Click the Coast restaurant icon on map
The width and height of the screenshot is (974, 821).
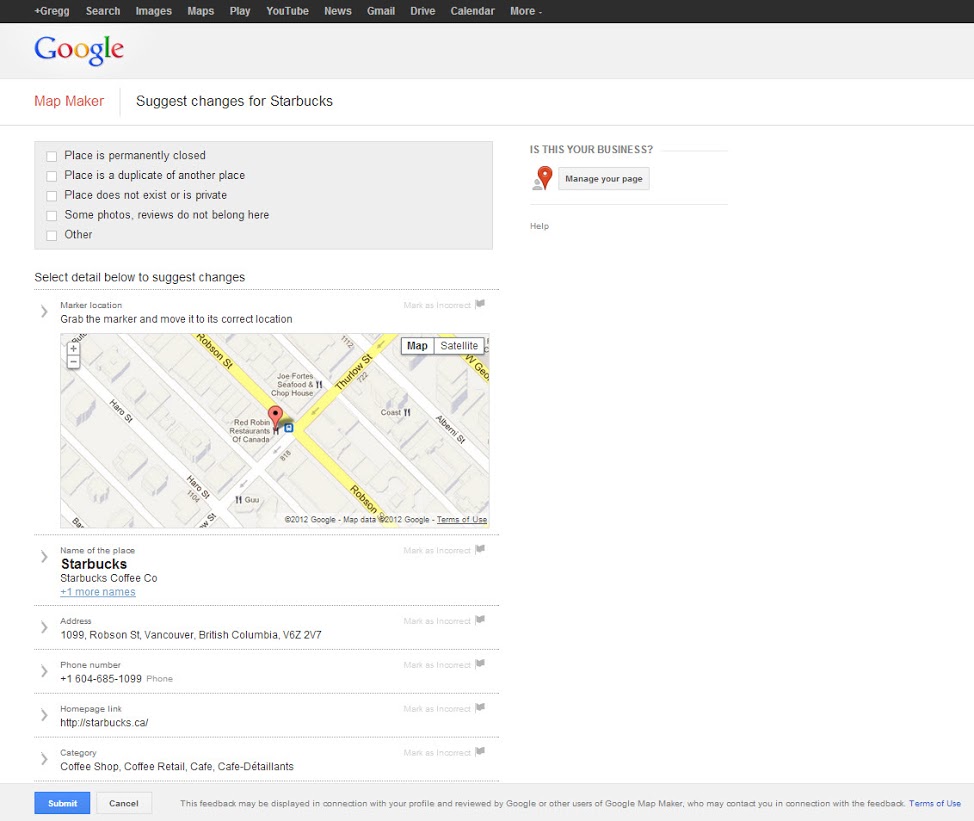tap(407, 412)
